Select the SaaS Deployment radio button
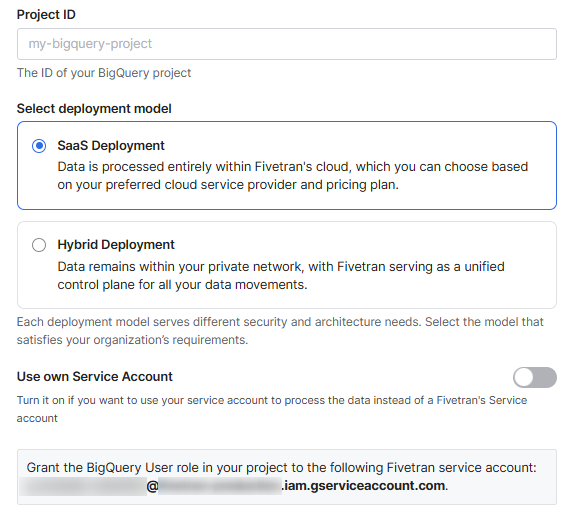Screen dimensions: 568x519 (x=39, y=146)
